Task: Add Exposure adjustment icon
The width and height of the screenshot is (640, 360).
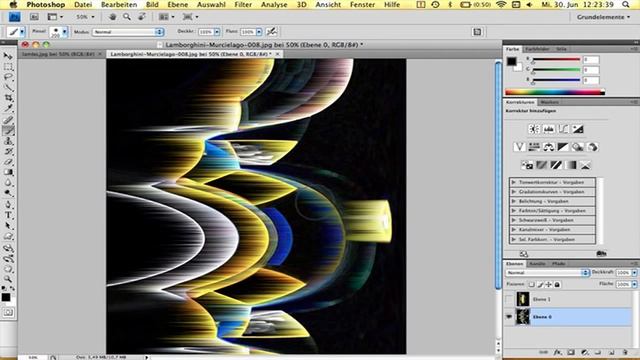Action: (x=578, y=129)
